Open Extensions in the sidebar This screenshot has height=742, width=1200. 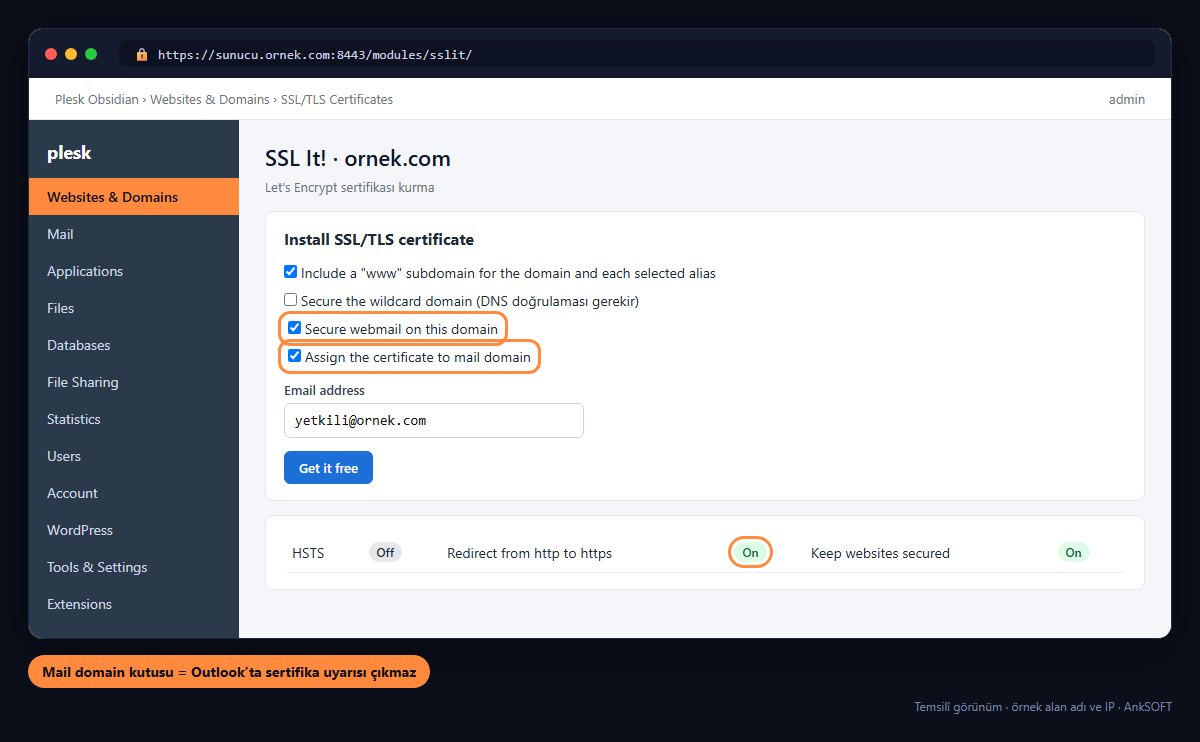pos(134,604)
